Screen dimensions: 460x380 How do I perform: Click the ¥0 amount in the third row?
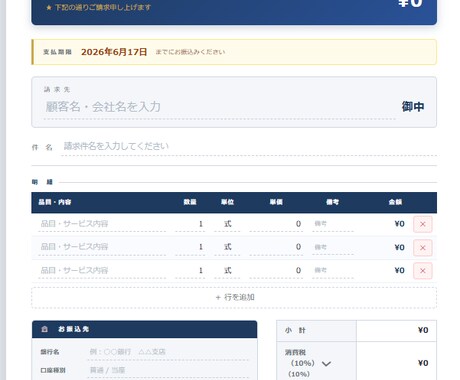pyautogui.click(x=399, y=270)
